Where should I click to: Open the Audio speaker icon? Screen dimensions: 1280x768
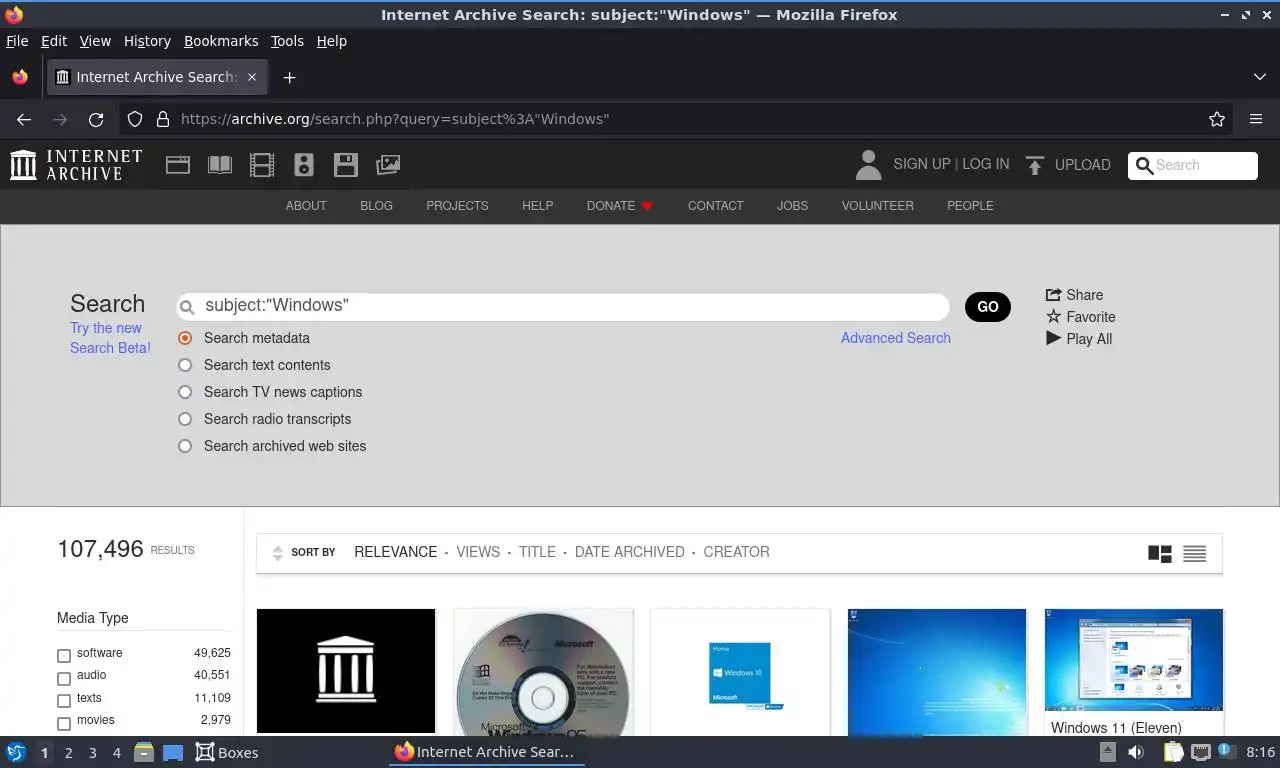click(x=304, y=165)
